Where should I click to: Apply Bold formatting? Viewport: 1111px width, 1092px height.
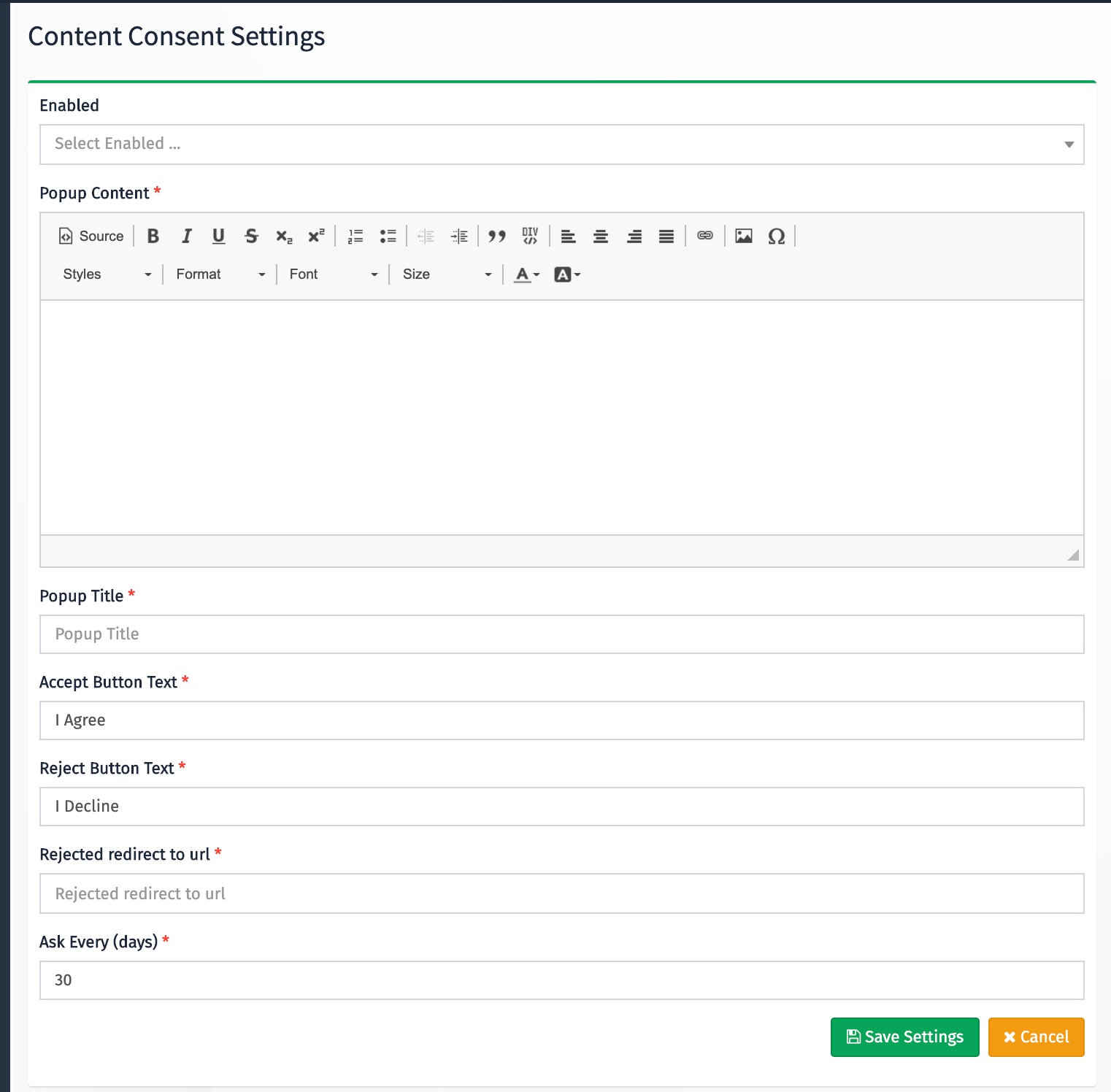153,236
